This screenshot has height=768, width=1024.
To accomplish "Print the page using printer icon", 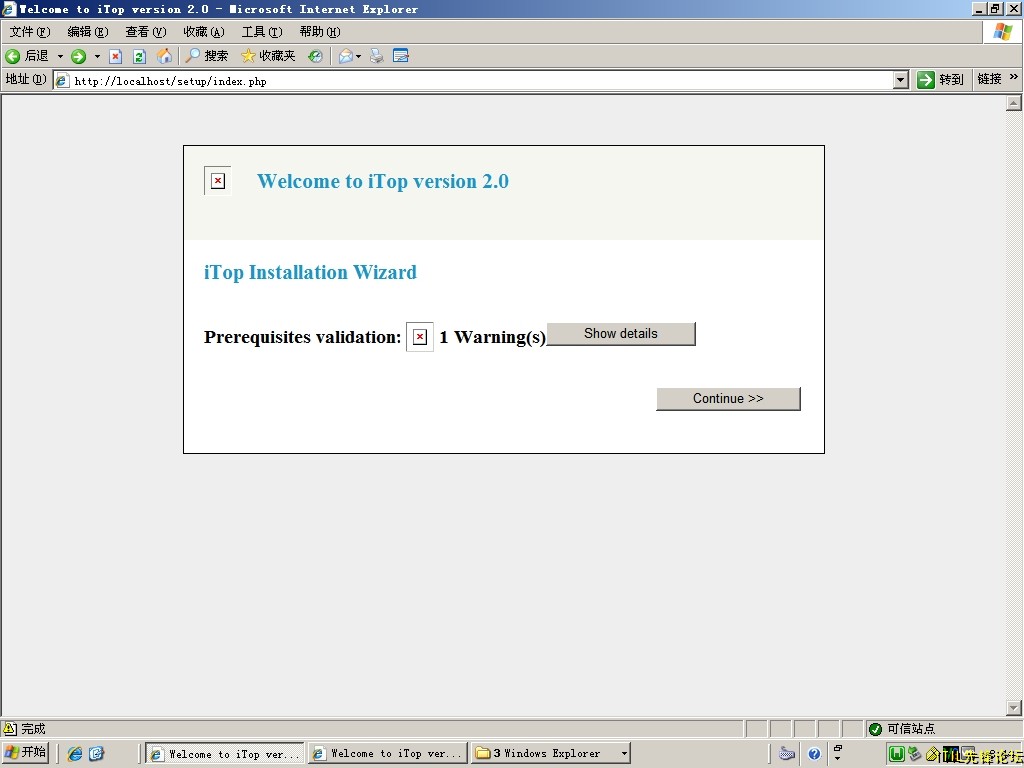I will [377, 56].
